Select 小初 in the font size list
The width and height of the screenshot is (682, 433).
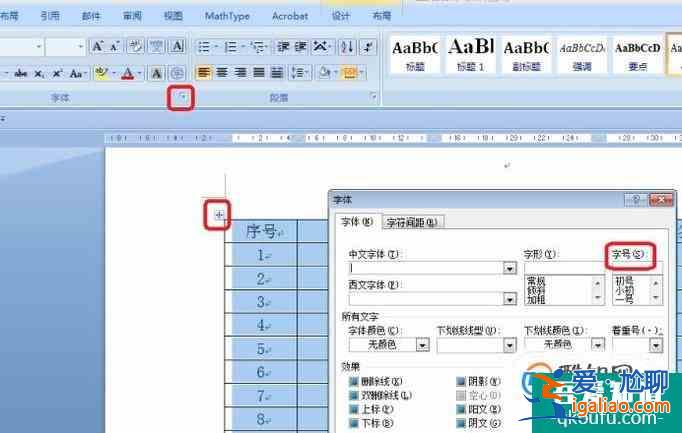(623, 290)
